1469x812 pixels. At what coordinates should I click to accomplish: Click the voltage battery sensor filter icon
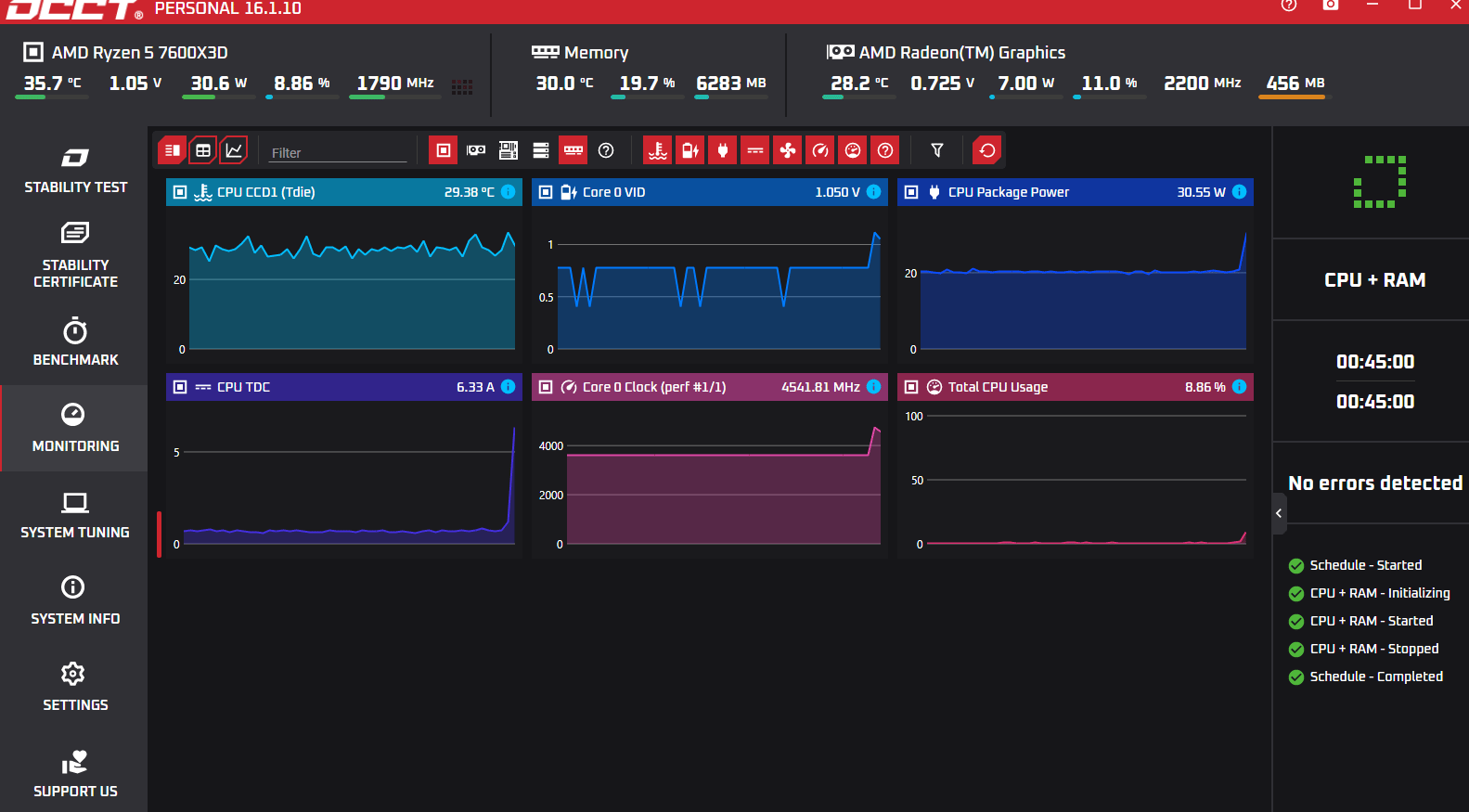pos(690,150)
